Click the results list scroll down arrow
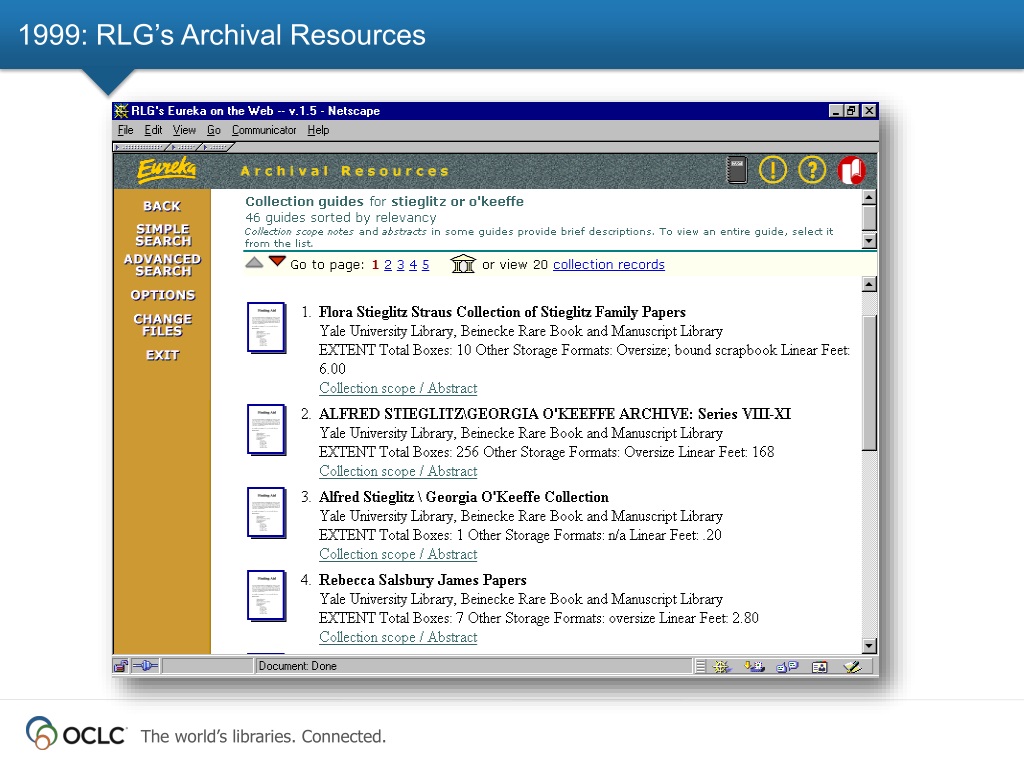This screenshot has width=1024, height=768. (x=869, y=646)
